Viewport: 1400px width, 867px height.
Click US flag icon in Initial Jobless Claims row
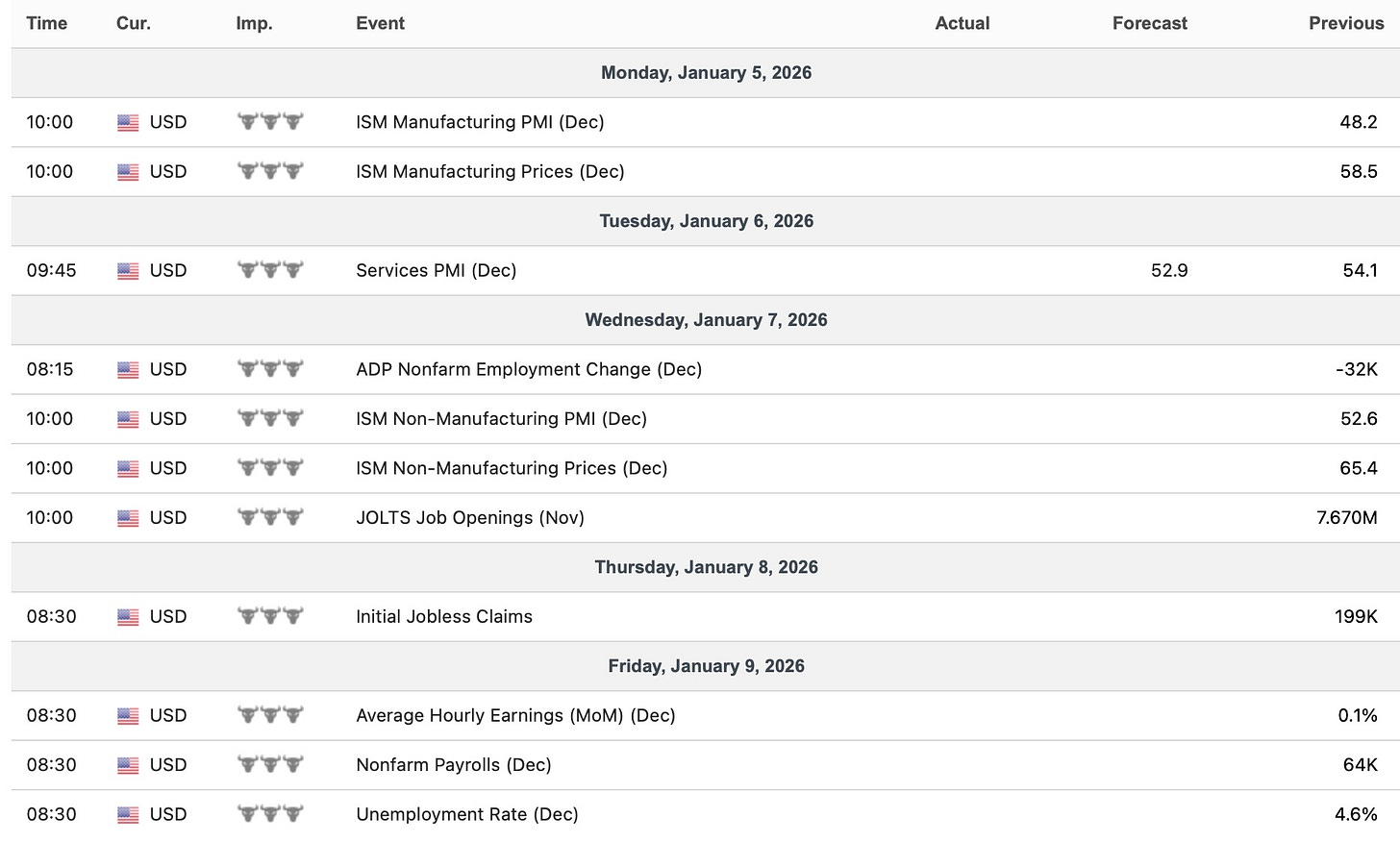point(128,617)
